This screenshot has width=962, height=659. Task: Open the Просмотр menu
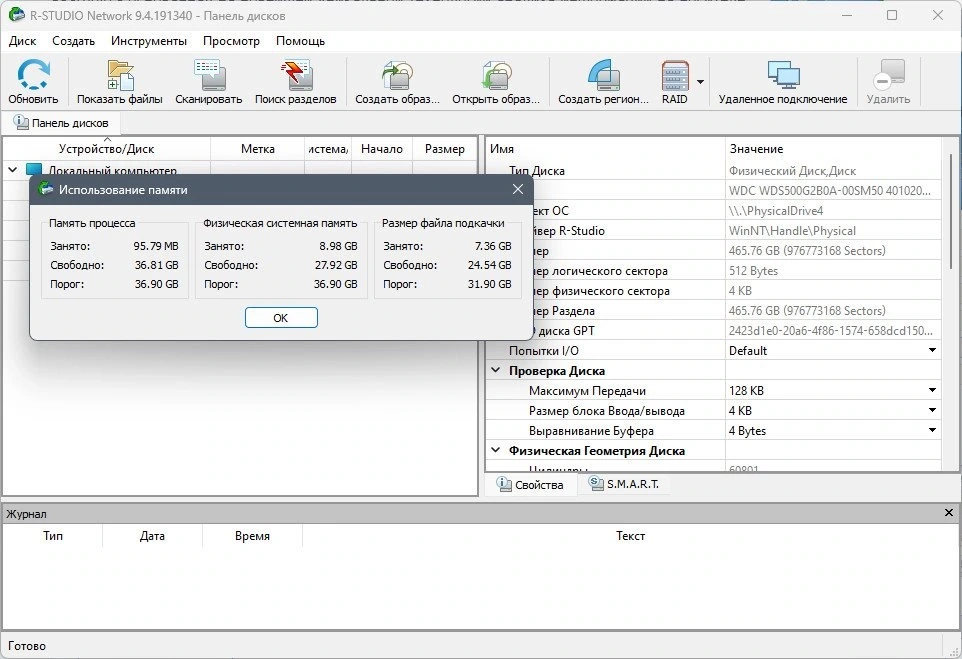tap(231, 41)
